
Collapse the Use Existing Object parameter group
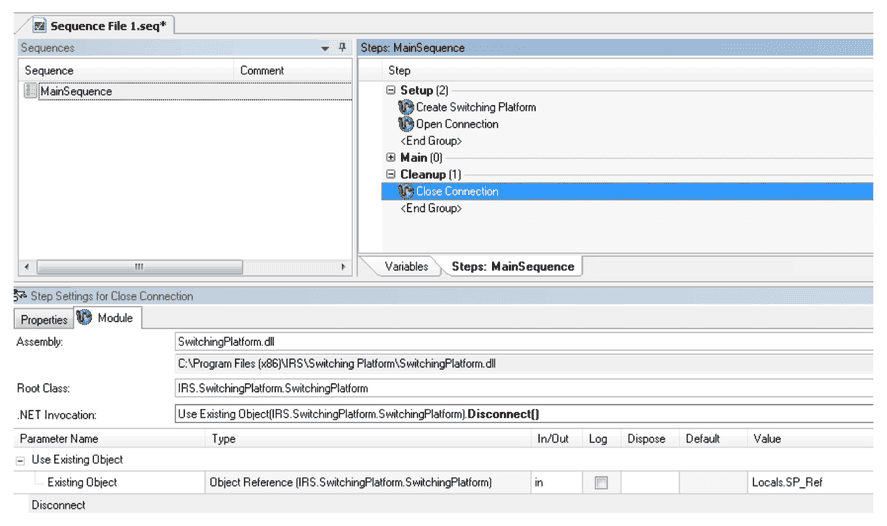(x=20, y=460)
